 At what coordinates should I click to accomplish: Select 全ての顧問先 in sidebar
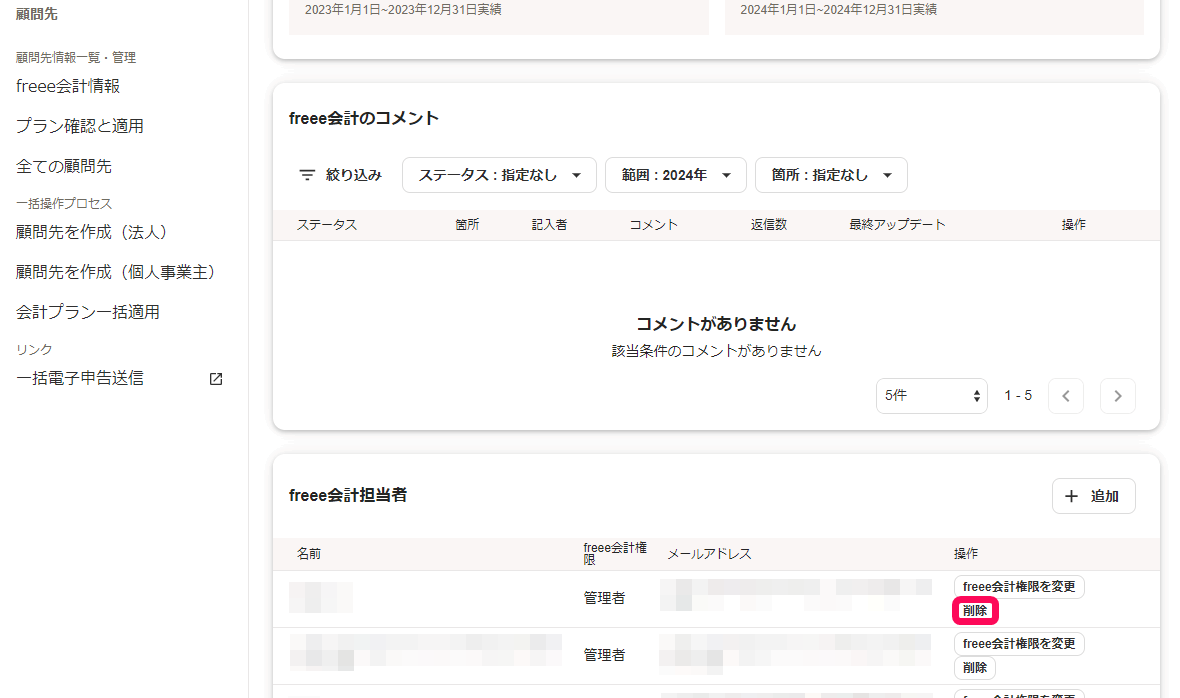coord(64,166)
